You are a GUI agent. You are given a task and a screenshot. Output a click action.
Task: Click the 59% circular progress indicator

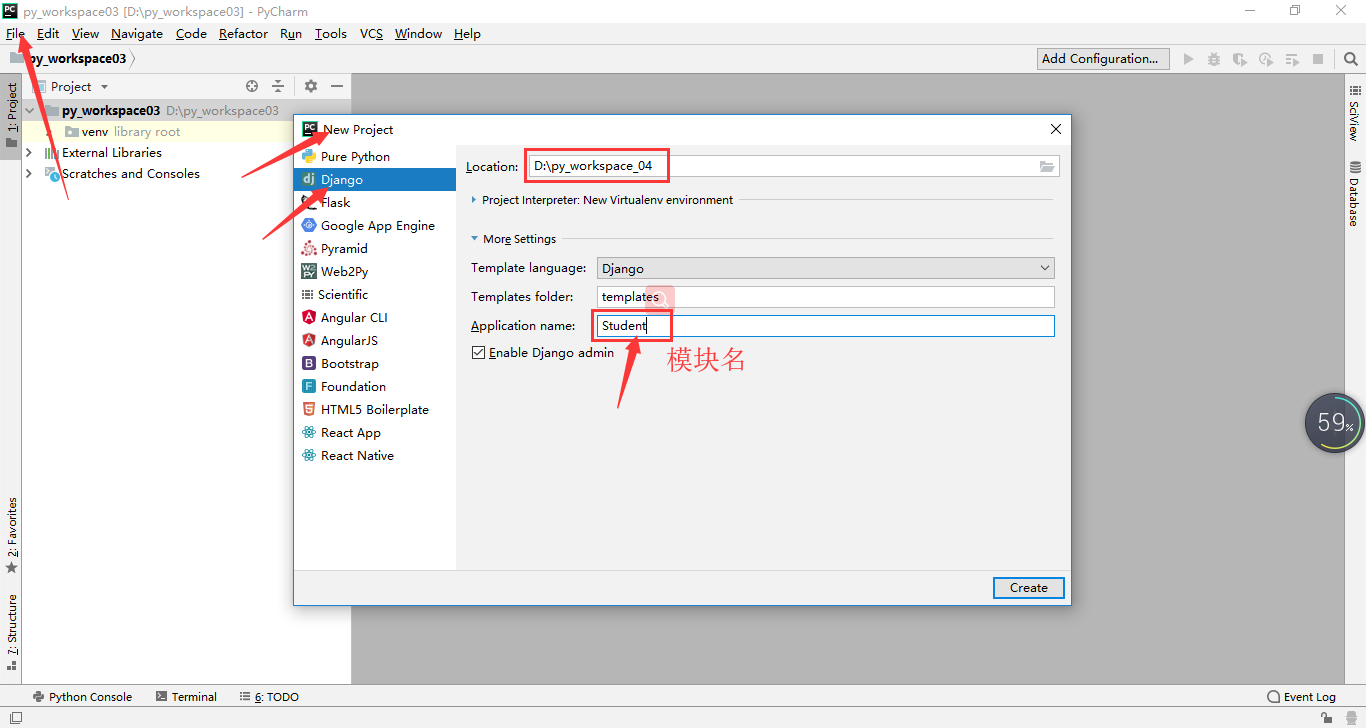(1334, 423)
